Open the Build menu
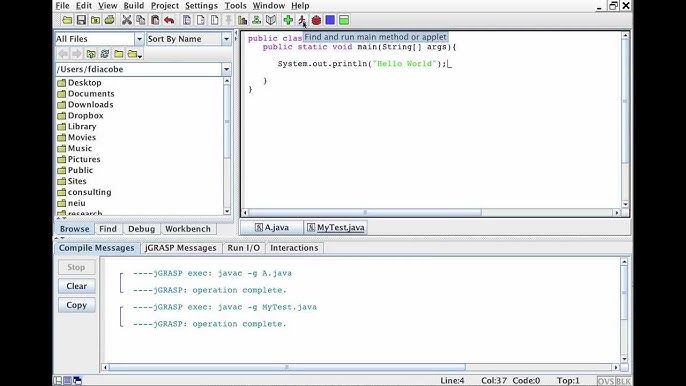Viewport: 686px width, 386px height. coord(133,6)
